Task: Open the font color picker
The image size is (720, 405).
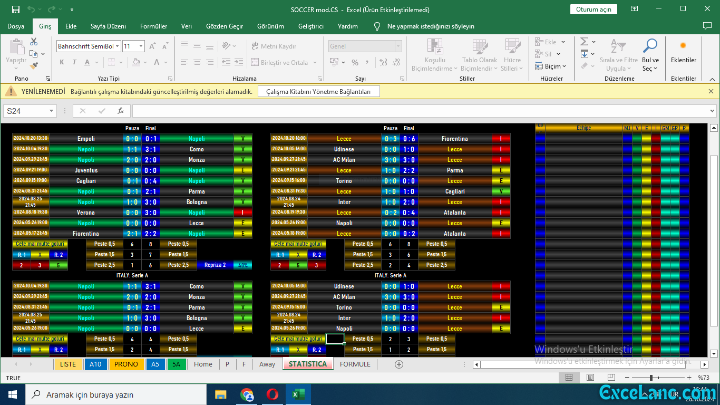Action: pos(157,62)
